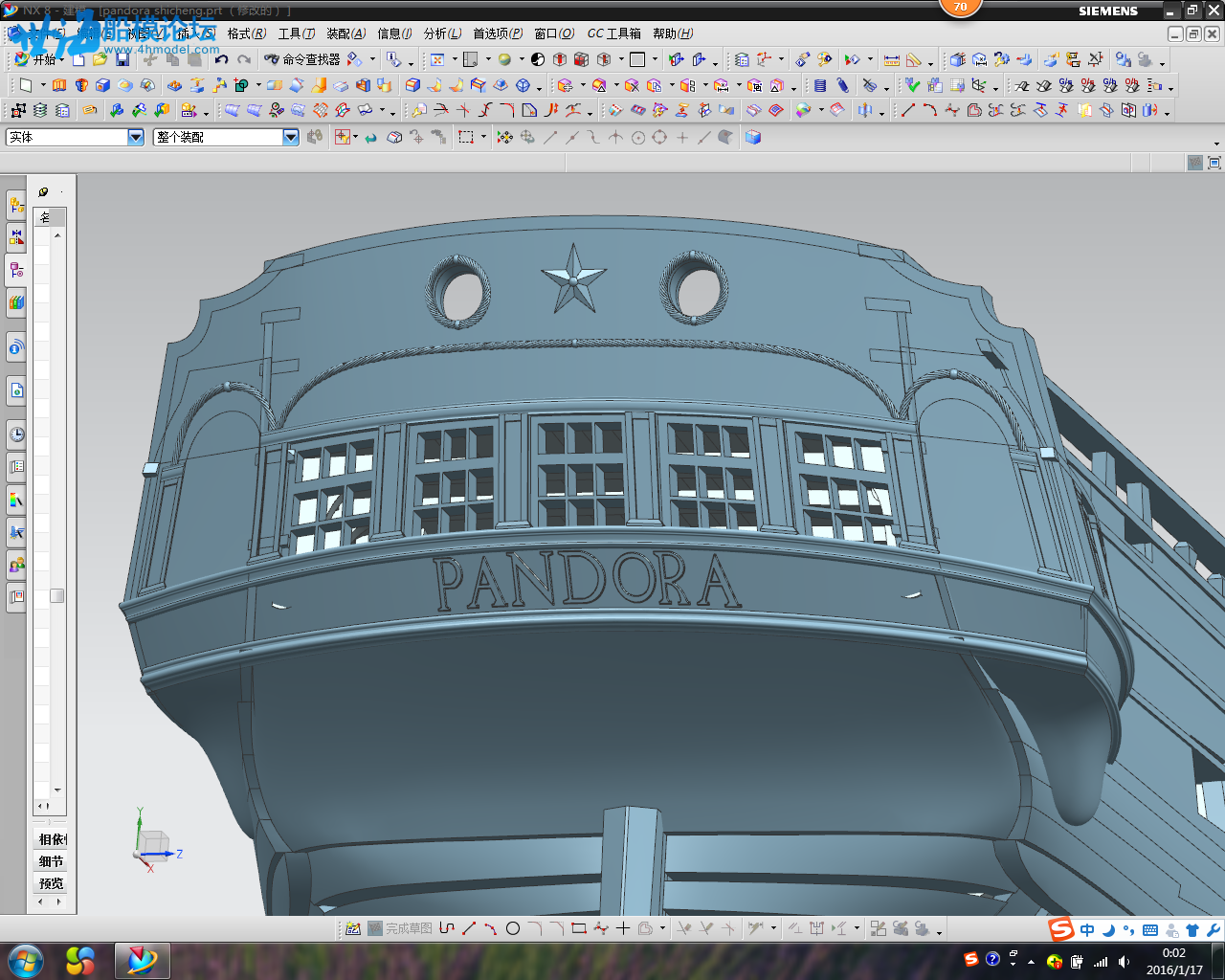Open the Reuse Library books tab

tap(16, 302)
